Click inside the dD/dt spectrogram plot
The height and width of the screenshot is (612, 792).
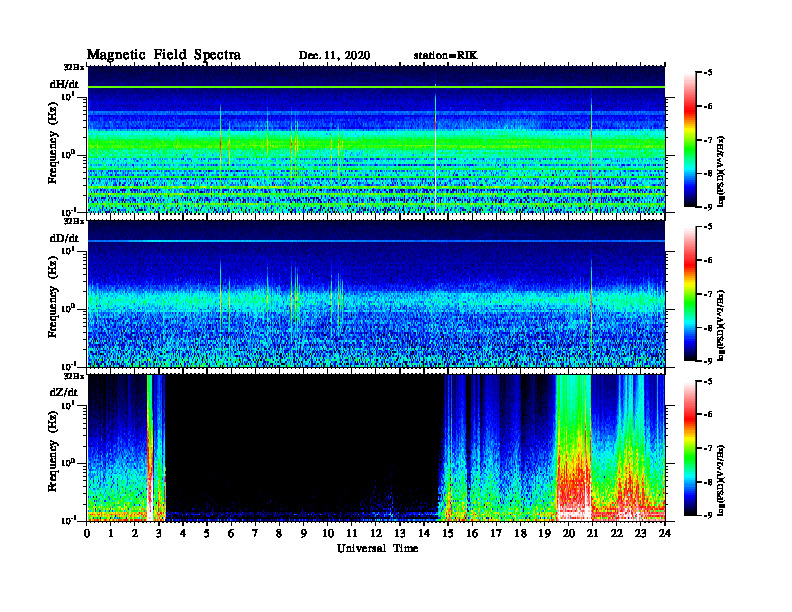click(376, 293)
